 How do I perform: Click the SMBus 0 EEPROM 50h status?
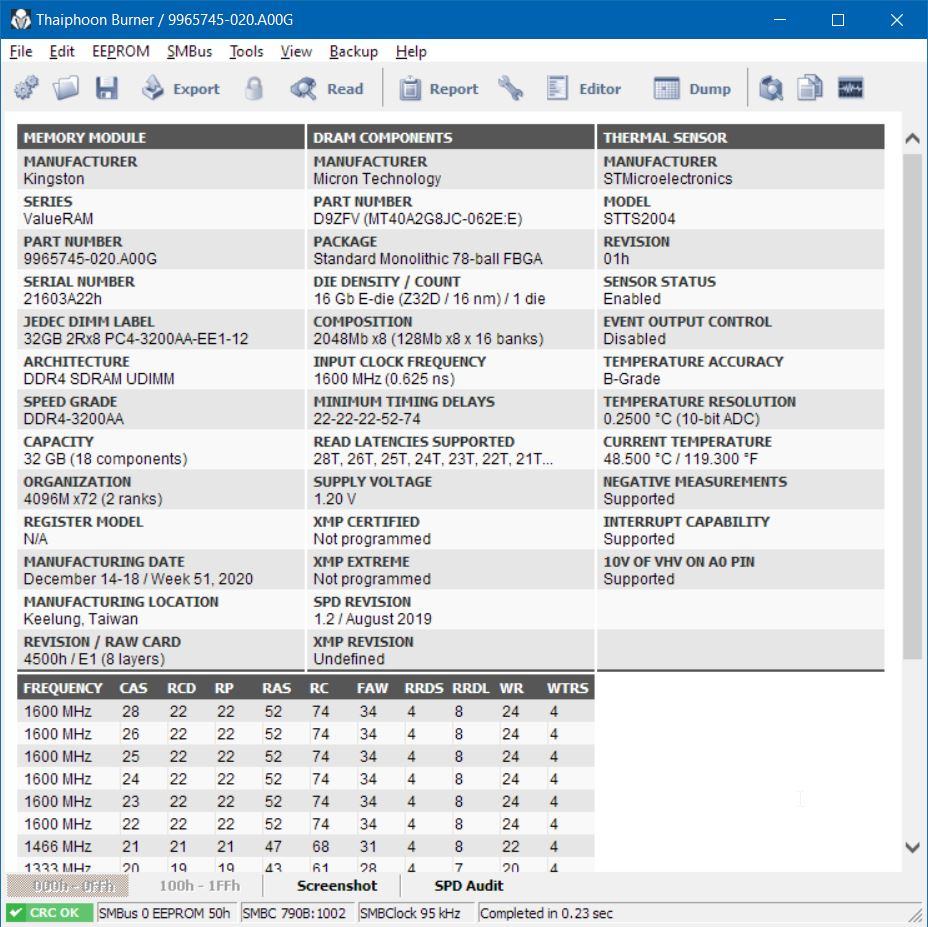click(x=166, y=913)
